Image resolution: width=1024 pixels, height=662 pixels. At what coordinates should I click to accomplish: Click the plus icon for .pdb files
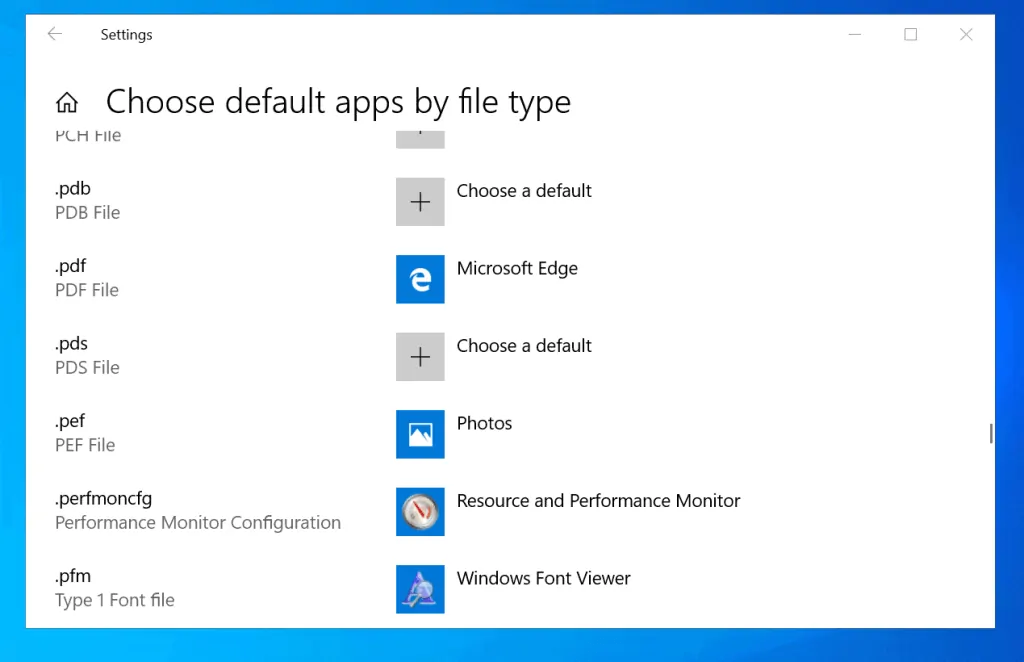420,202
